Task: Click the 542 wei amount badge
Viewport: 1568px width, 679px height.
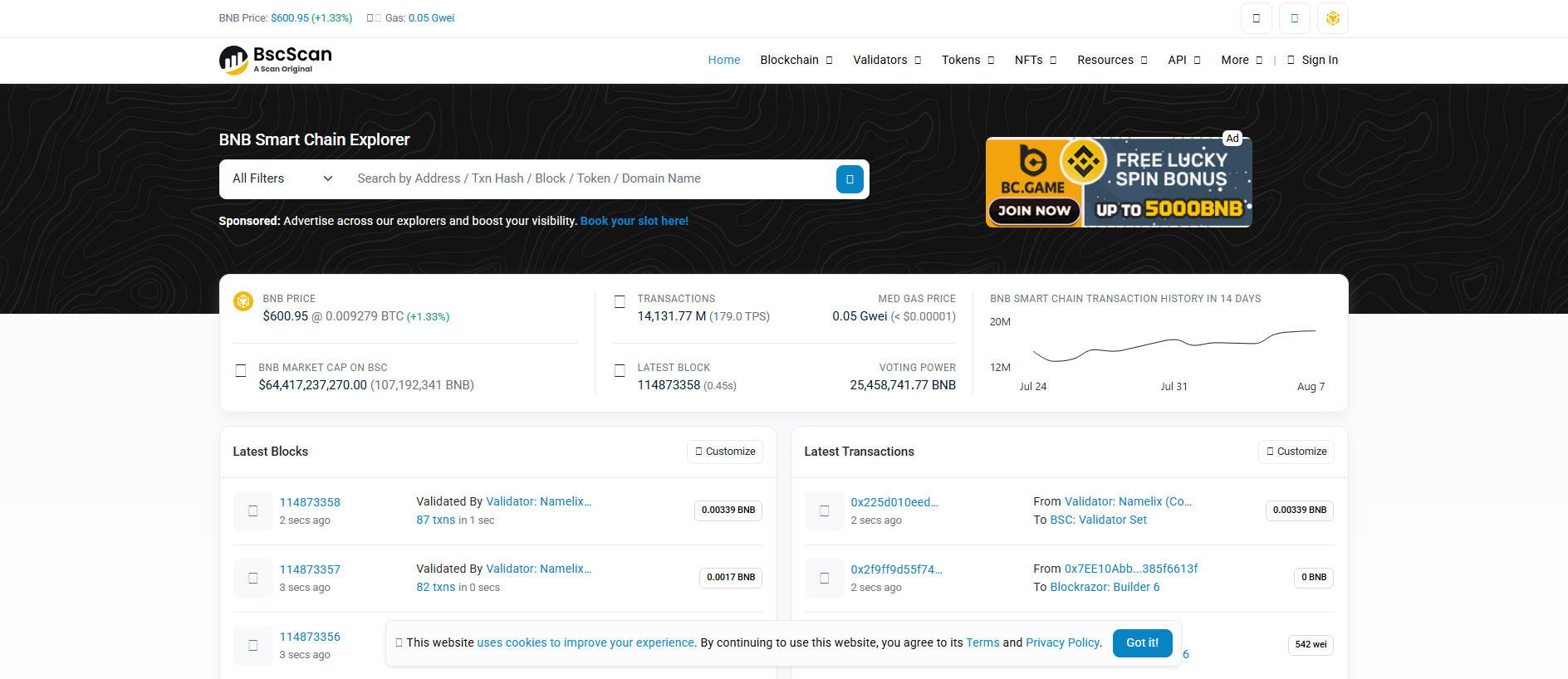Action: coord(1311,645)
